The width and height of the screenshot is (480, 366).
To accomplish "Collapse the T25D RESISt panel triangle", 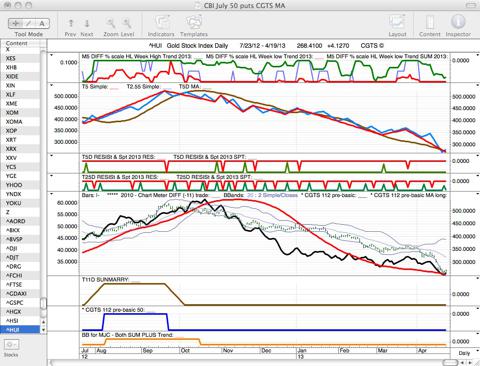I will (52, 175).
